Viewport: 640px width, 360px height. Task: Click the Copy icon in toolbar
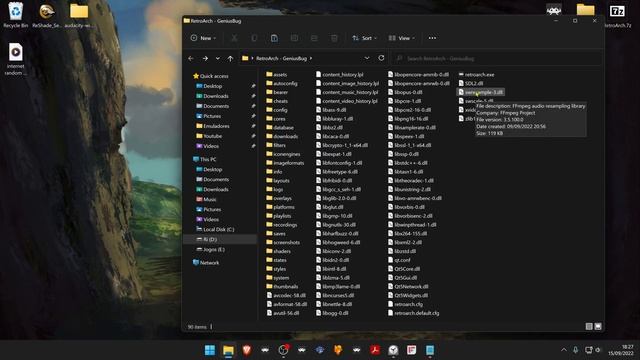[x=254, y=38]
